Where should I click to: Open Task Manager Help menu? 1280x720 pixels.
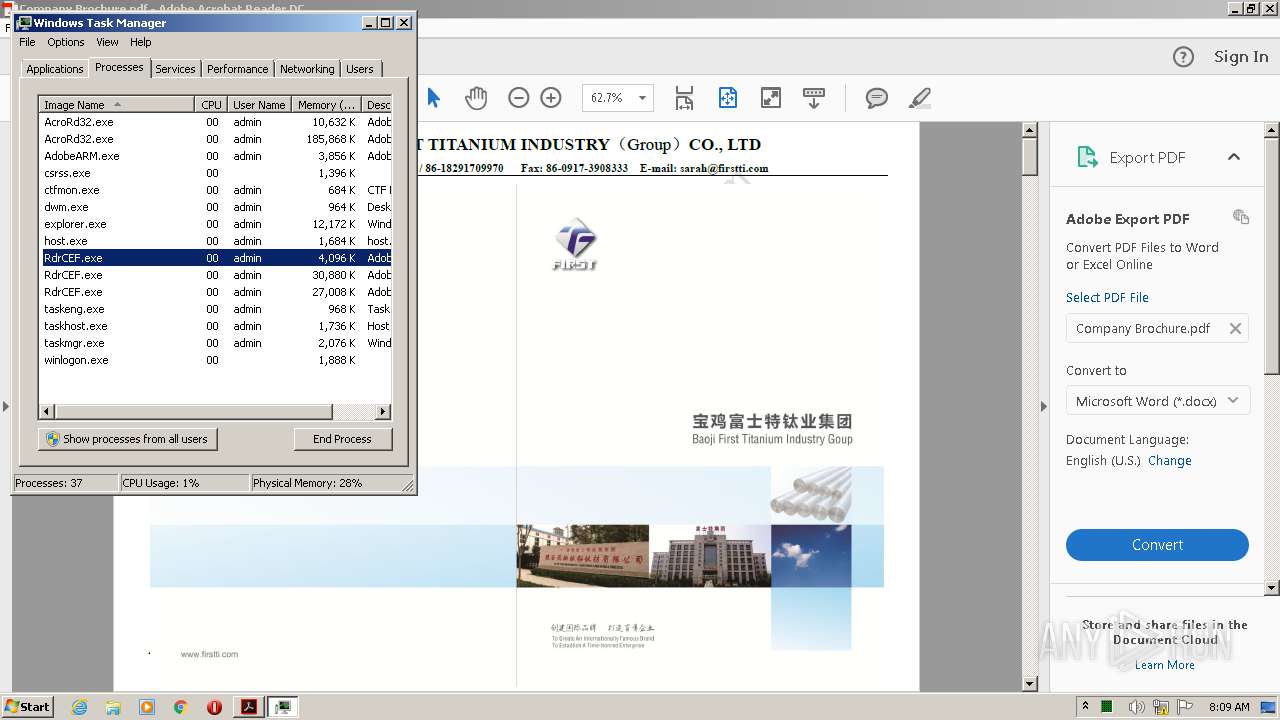tap(141, 42)
